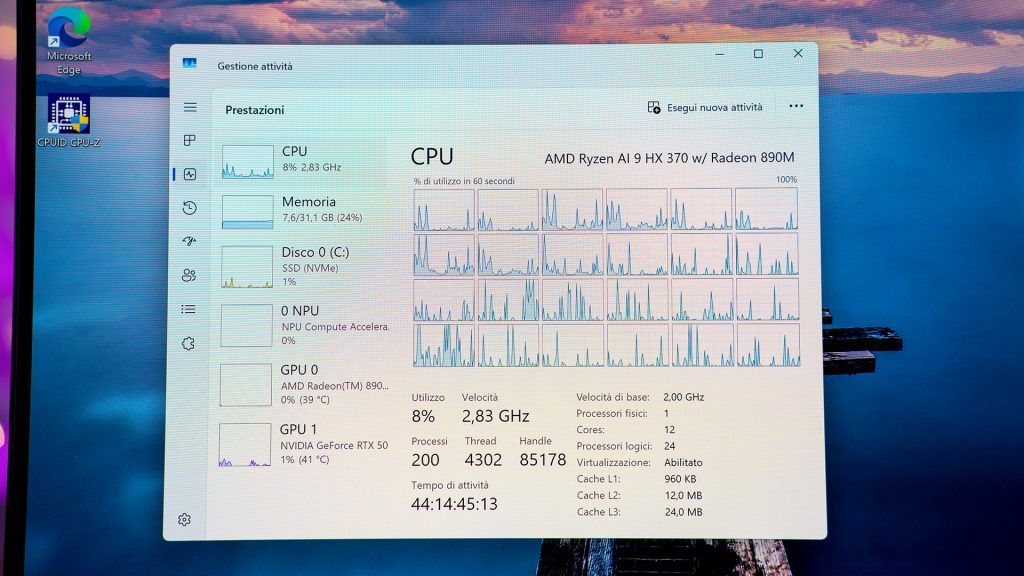Image resolution: width=1024 pixels, height=576 pixels.
Task: Click the Prestazioni page heading
Action: pos(255,110)
